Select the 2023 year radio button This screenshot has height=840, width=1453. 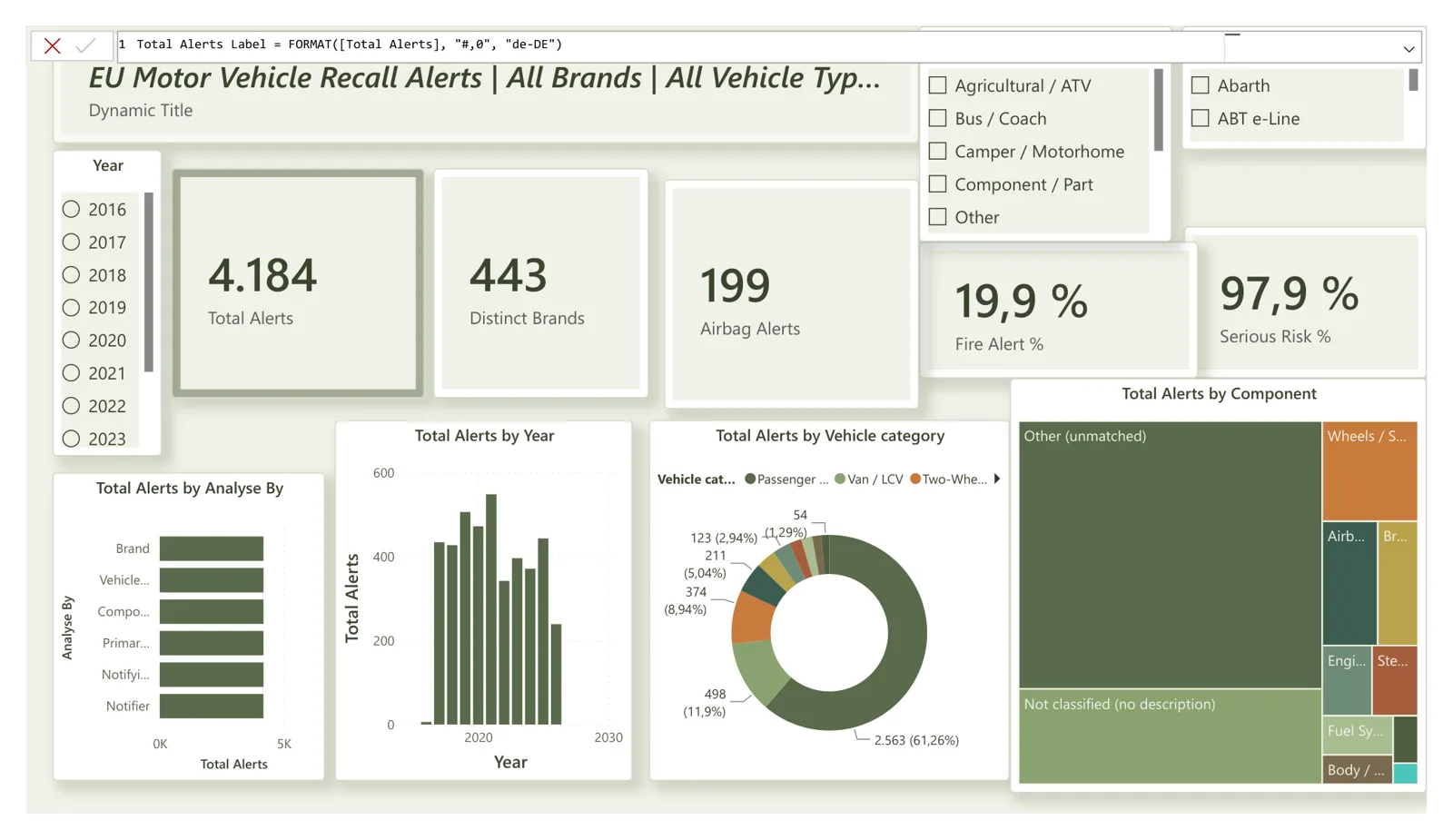[x=71, y=438]
